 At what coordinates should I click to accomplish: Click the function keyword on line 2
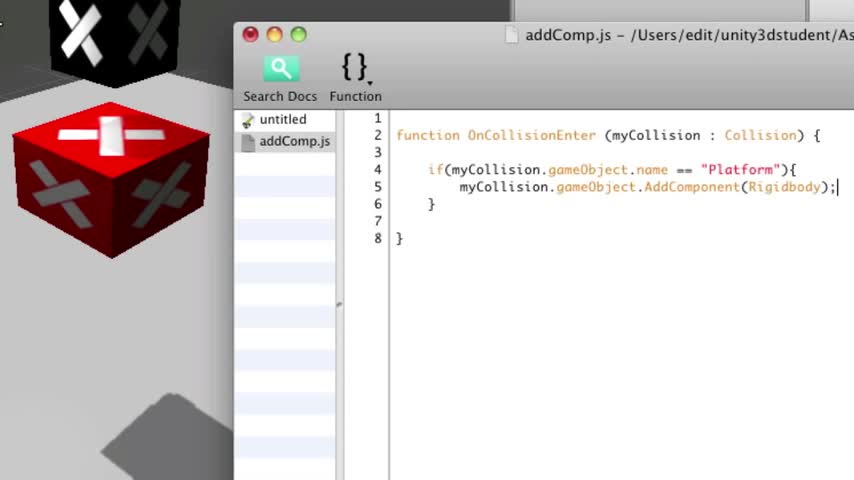tap(428, 135)
